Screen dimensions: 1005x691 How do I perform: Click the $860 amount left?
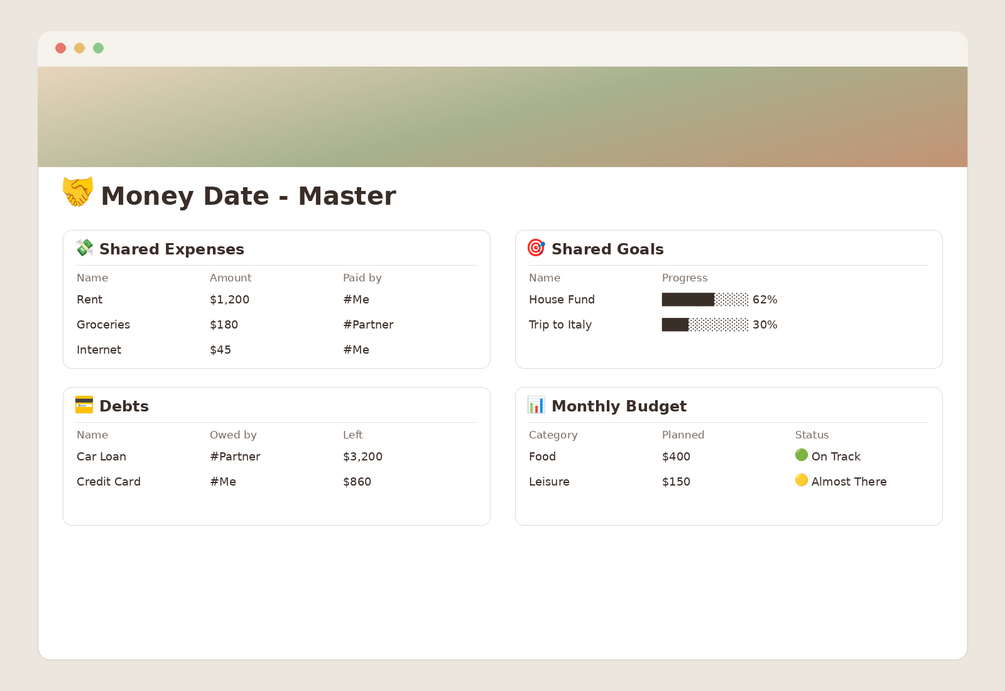[x=357, y=481]
